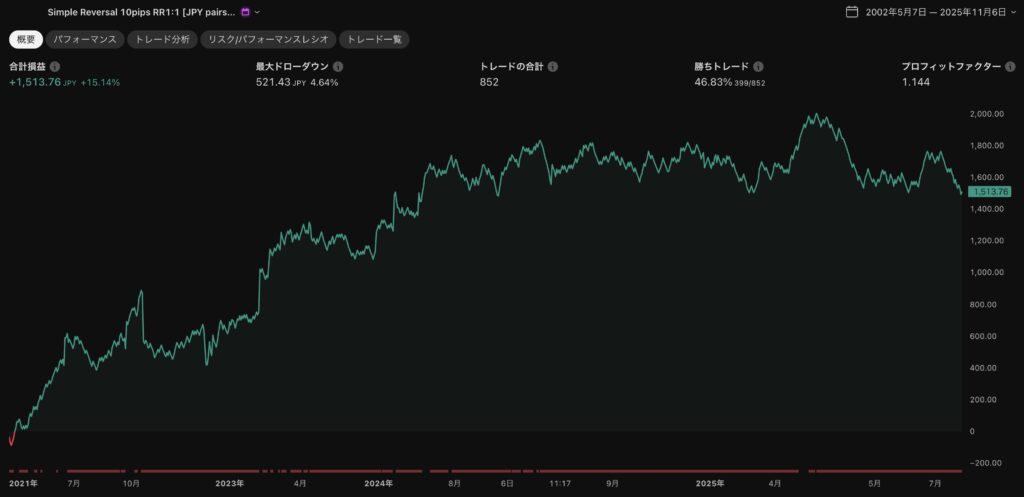Viewport: 1024px width, 497px height.
Task: Switch to the パフォーマンス tab
Action: [85, 40]
